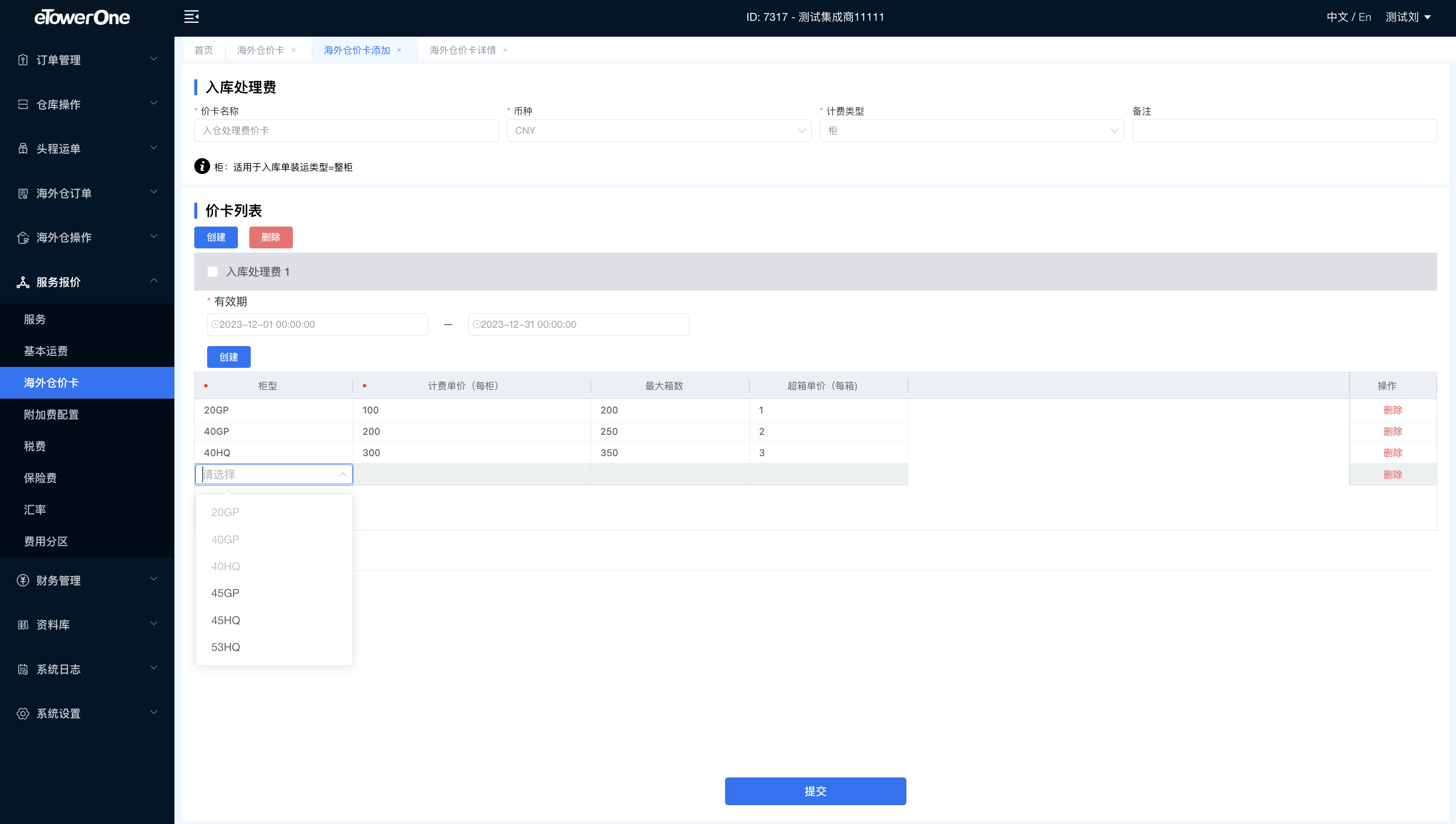
Task: Open 汇率 in the sidebar submenu
Action: tap(87, 509)
